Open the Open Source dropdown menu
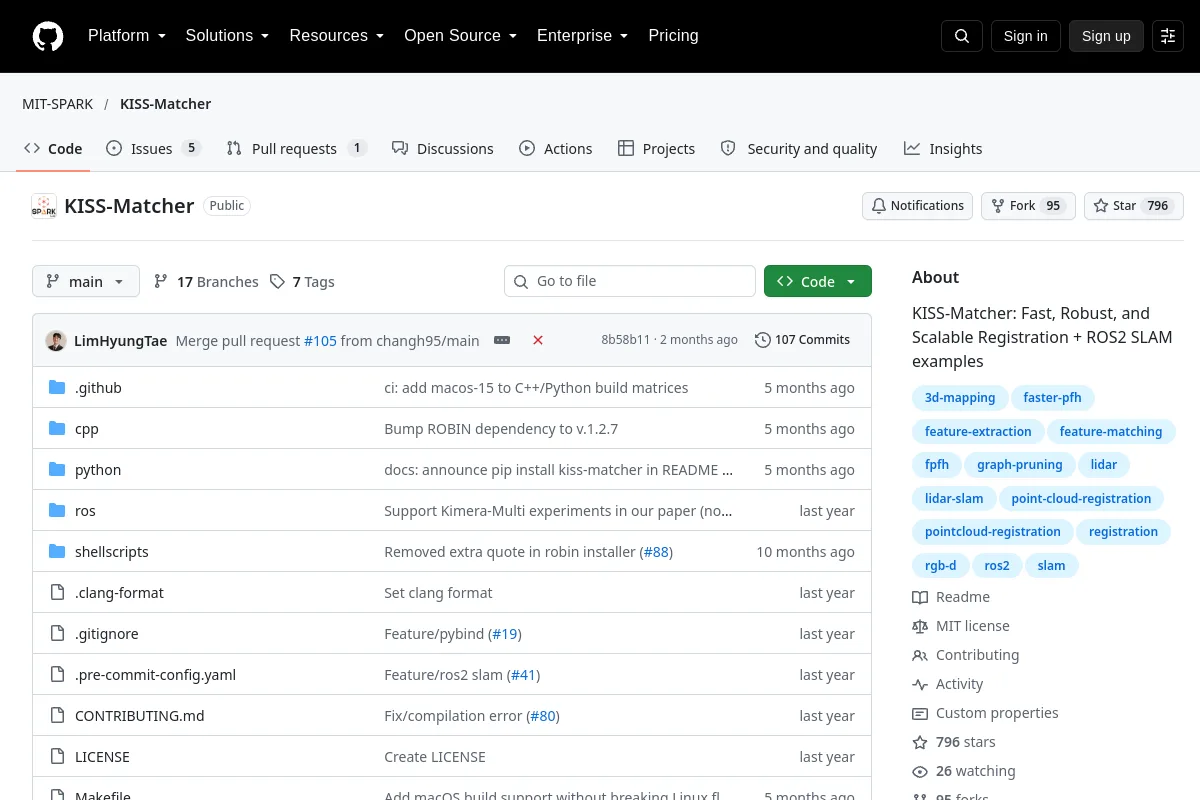This screenshot has width=1200, height=800. (460, 36)
